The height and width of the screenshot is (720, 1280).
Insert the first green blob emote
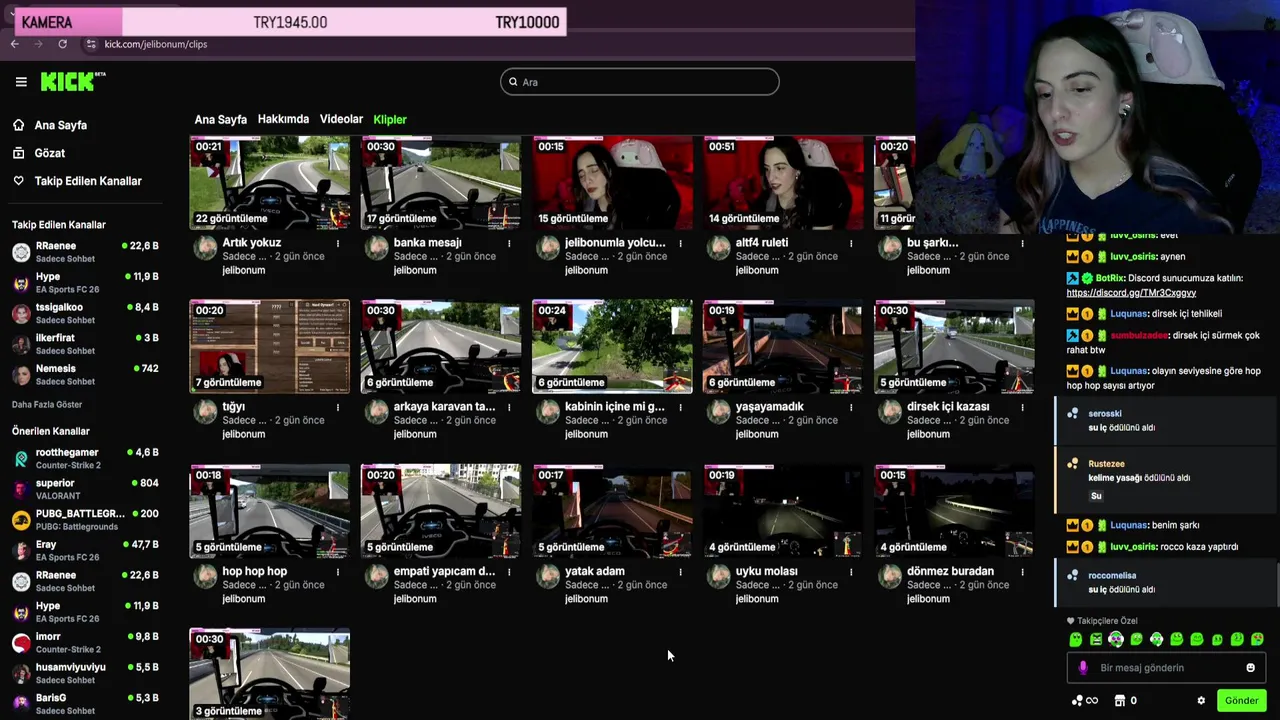point(1076,639)
